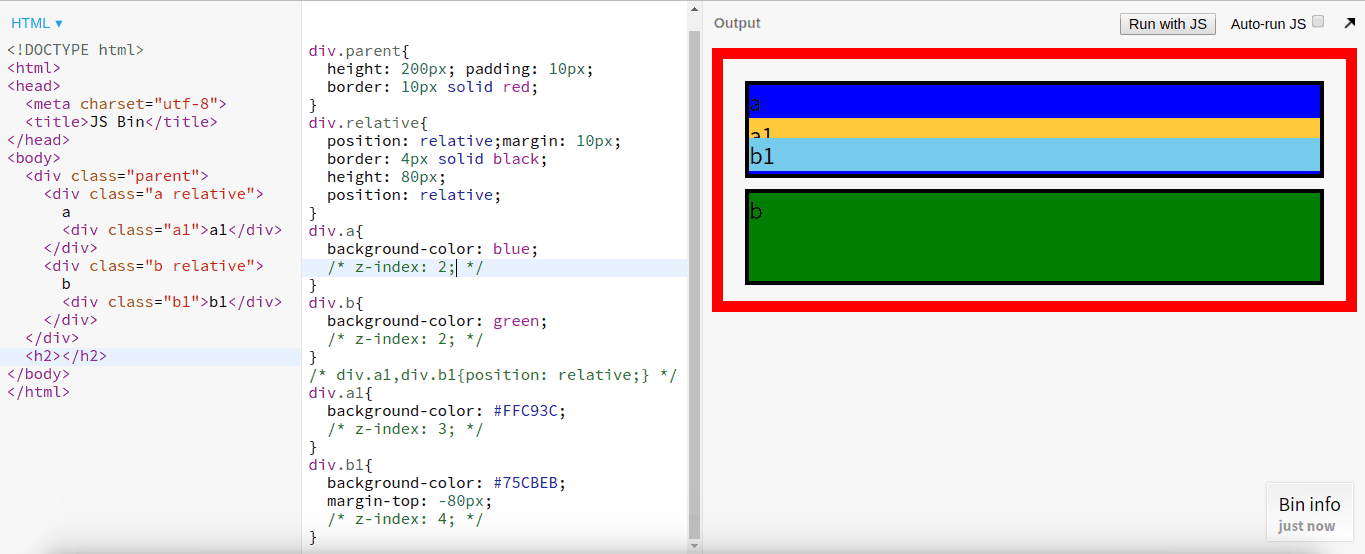Click the <head> opening tag line
The width and height of the screenshot is (1365, 554).
tap(34, 86)
